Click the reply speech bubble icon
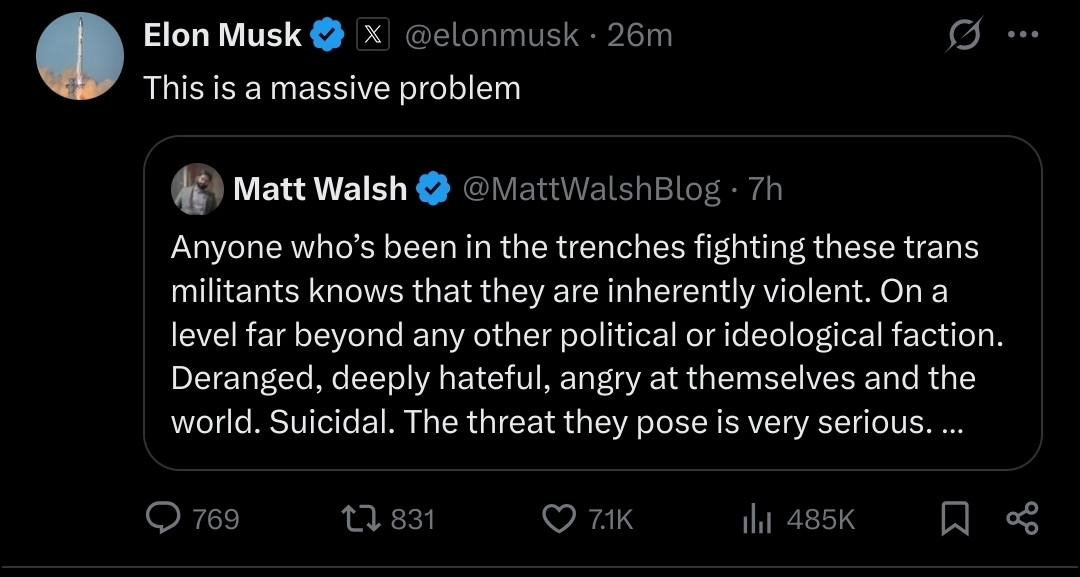 pos(163,518)
